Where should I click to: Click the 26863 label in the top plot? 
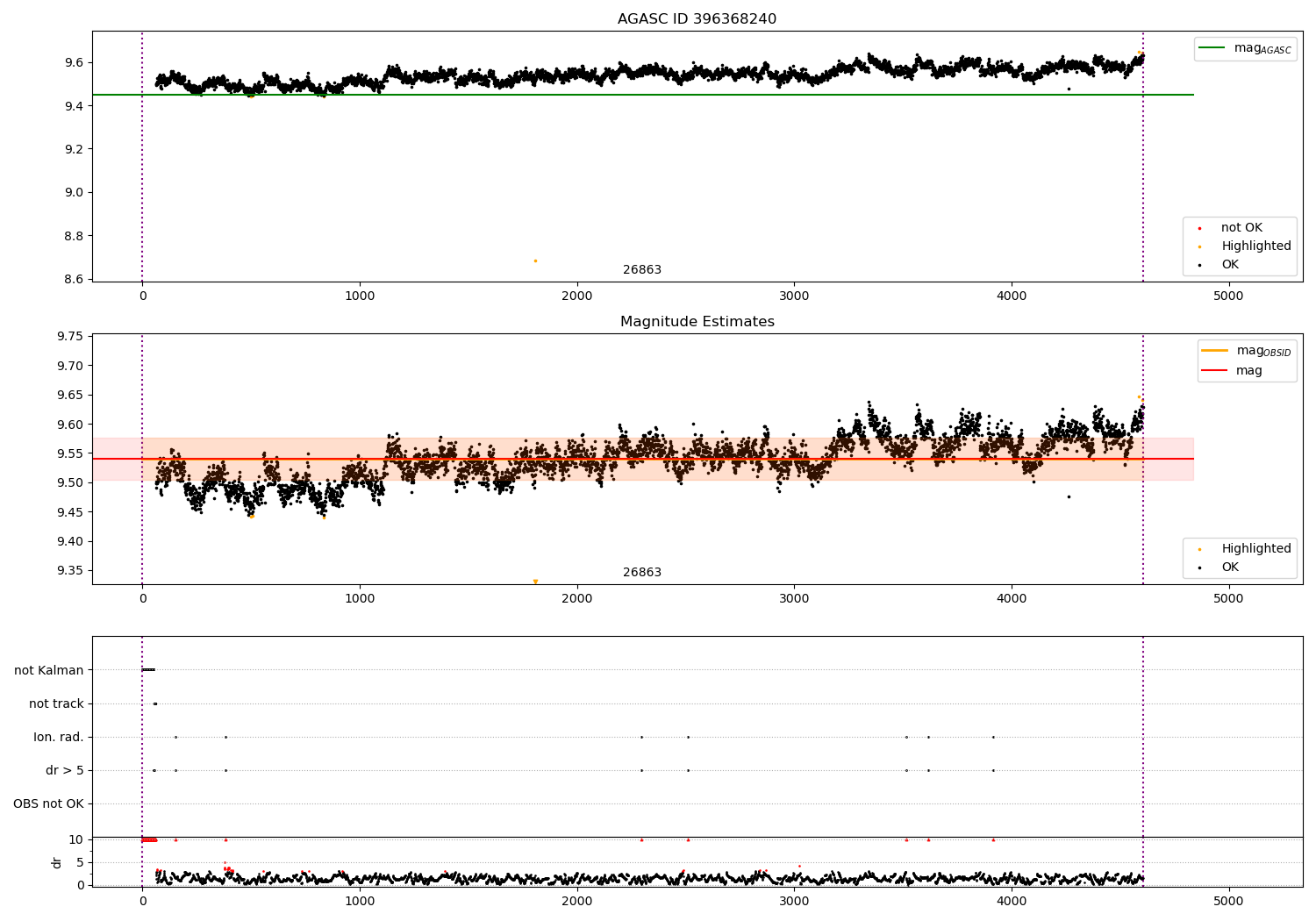pyautogui.click(x=642, y=269)
